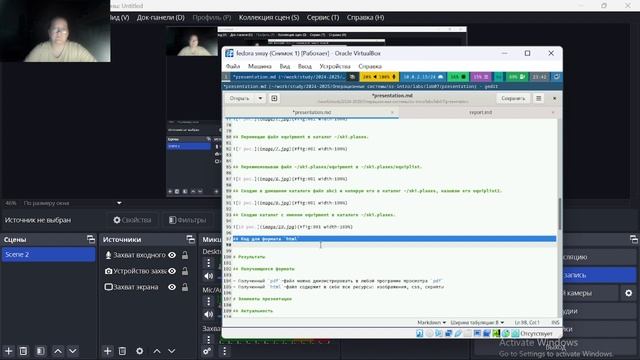Open Desktop audio channel options dots
Viewport: 640px width, 360px height.
[x=209, y=263]
